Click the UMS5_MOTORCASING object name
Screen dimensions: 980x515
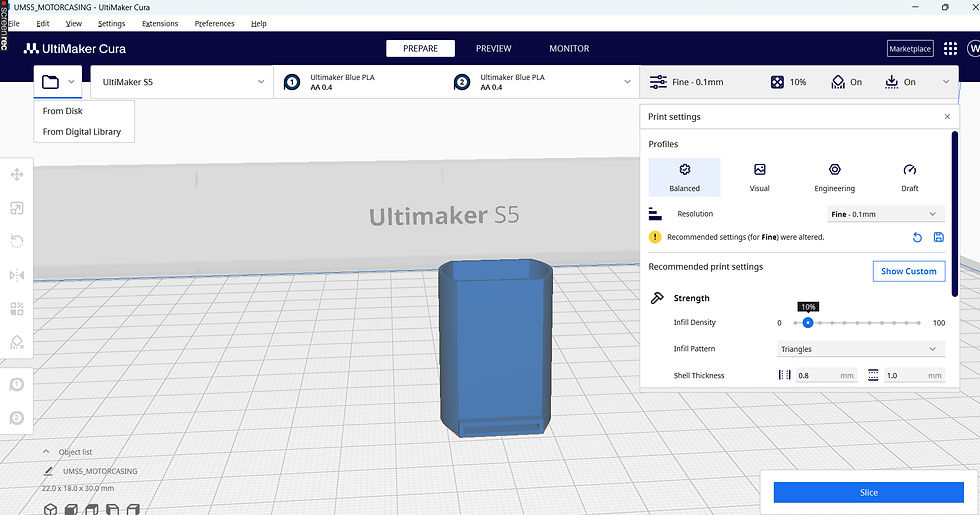pyautogui.click(x=100, y=471)
